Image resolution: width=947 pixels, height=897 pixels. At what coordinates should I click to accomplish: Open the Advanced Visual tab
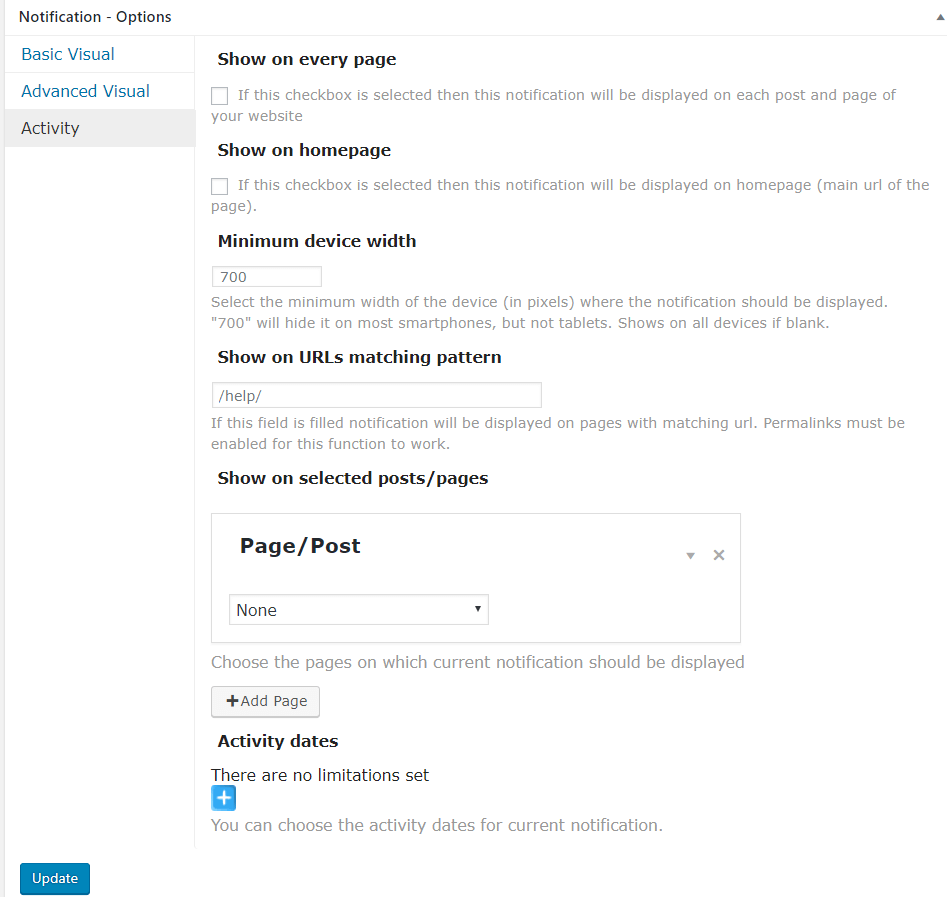85,91
